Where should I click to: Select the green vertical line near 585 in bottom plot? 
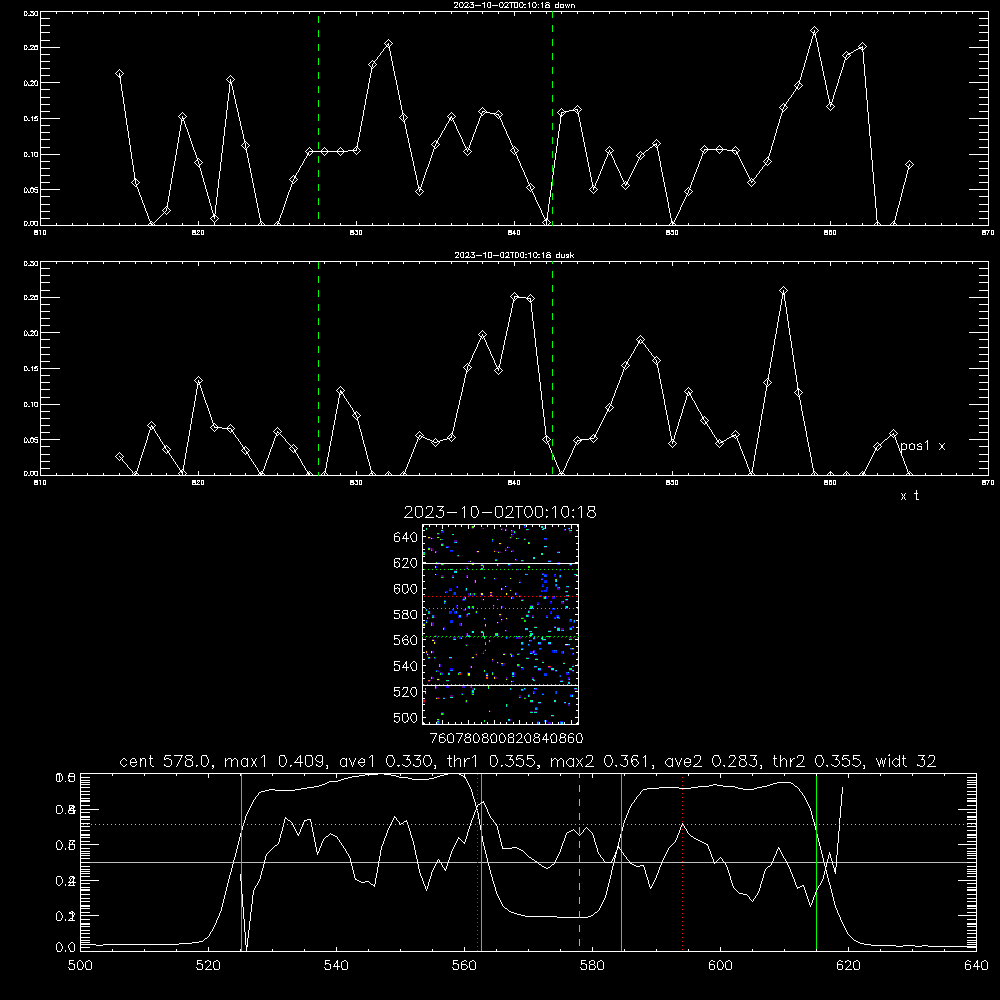(622, 861)
